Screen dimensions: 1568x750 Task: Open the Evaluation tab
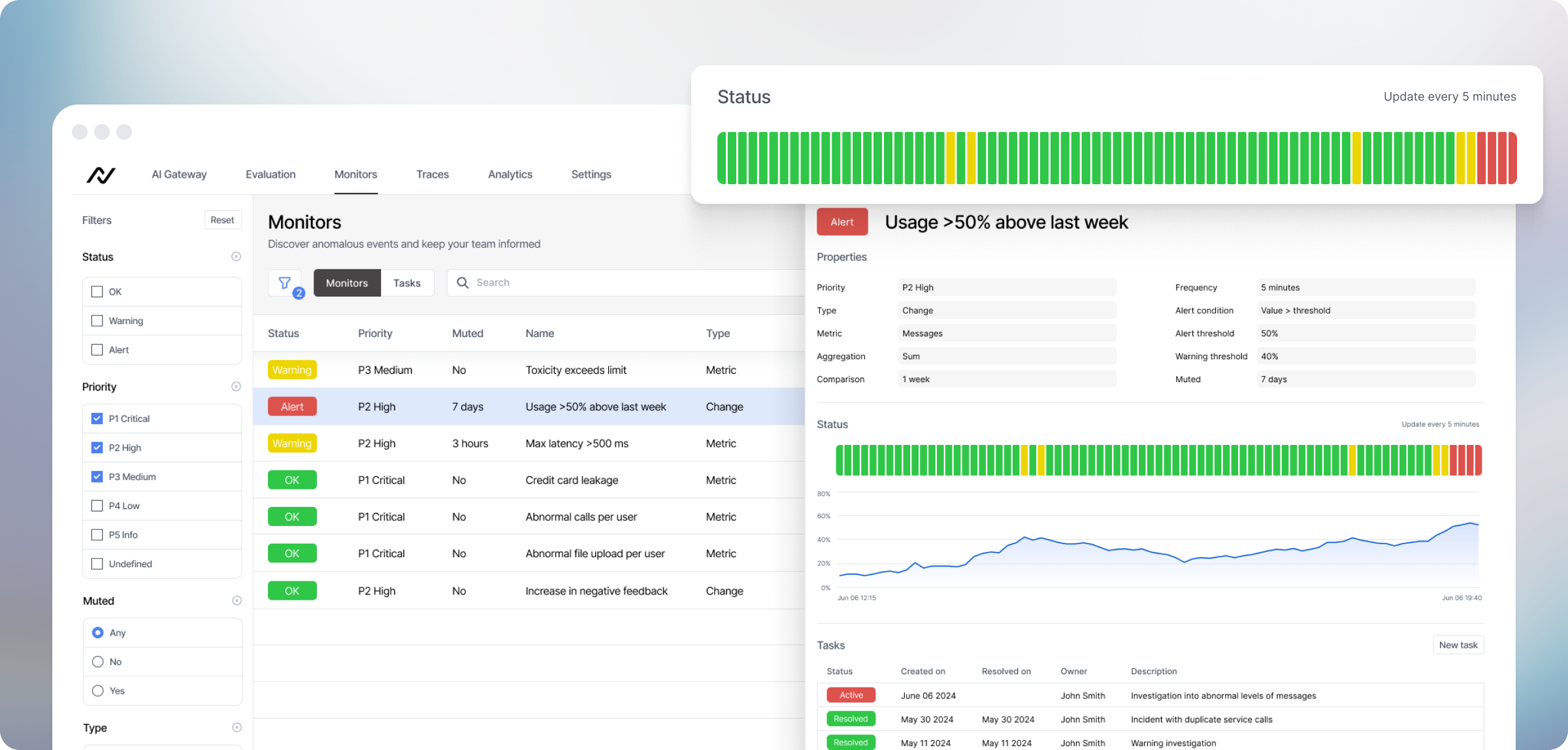(270, 174)
